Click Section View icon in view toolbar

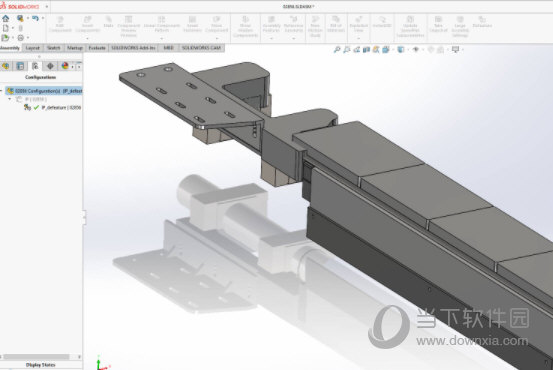366,50
